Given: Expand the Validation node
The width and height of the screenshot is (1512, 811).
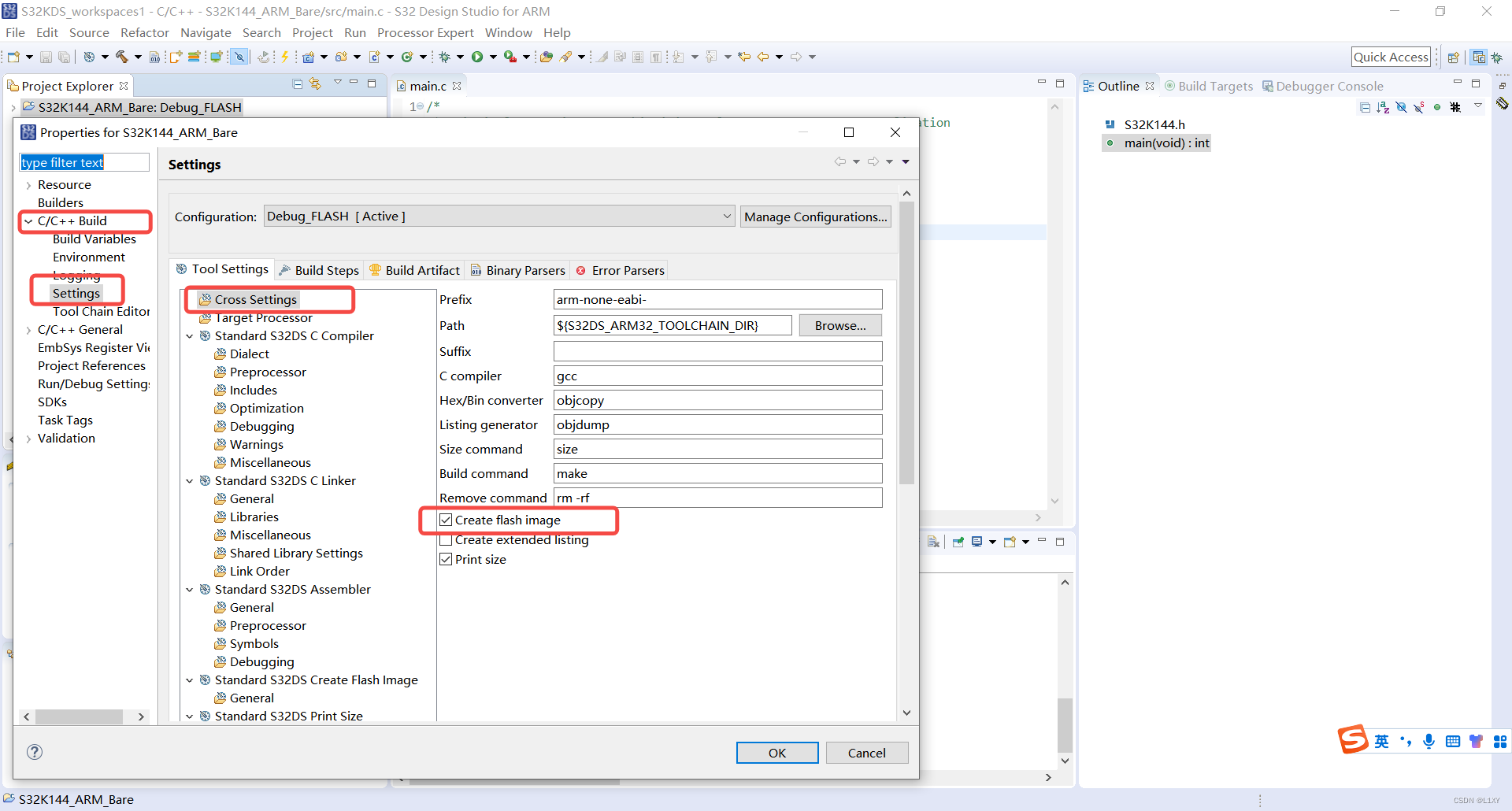Looking at the screenshot, I should 29,439.
